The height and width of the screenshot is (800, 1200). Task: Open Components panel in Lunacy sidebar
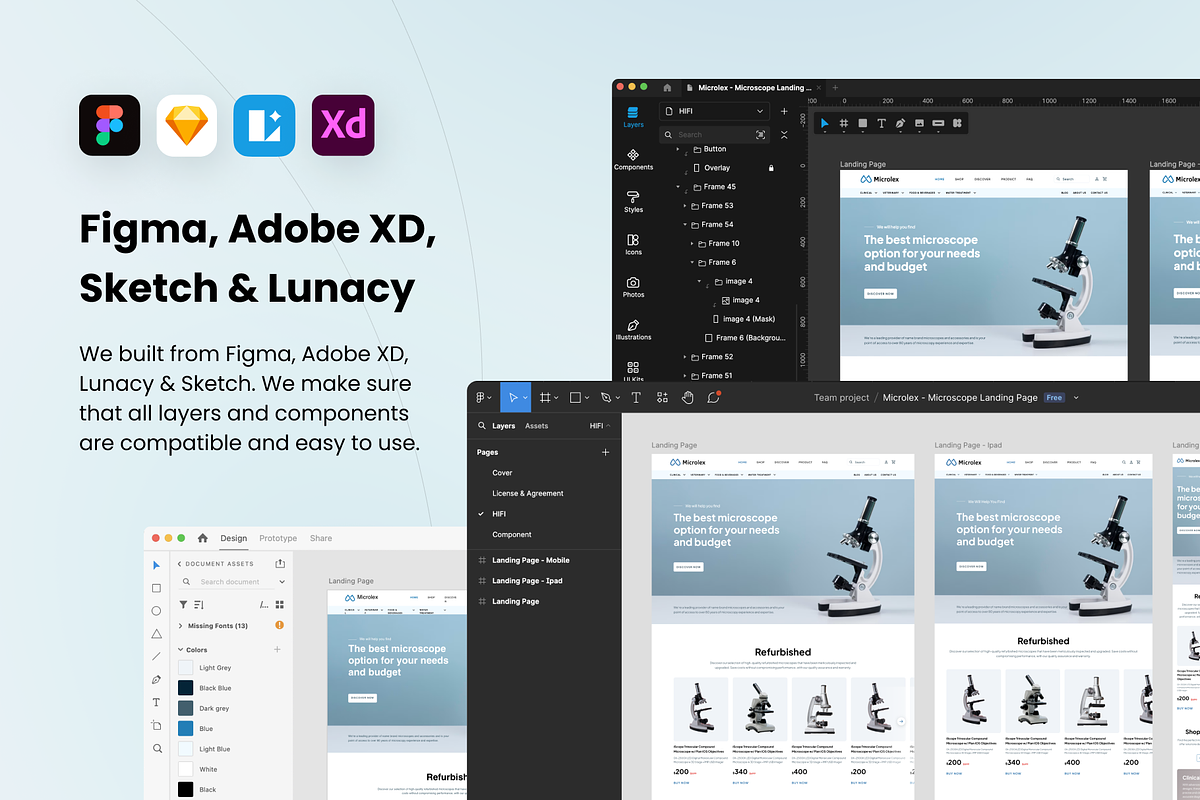click(633, 160)
